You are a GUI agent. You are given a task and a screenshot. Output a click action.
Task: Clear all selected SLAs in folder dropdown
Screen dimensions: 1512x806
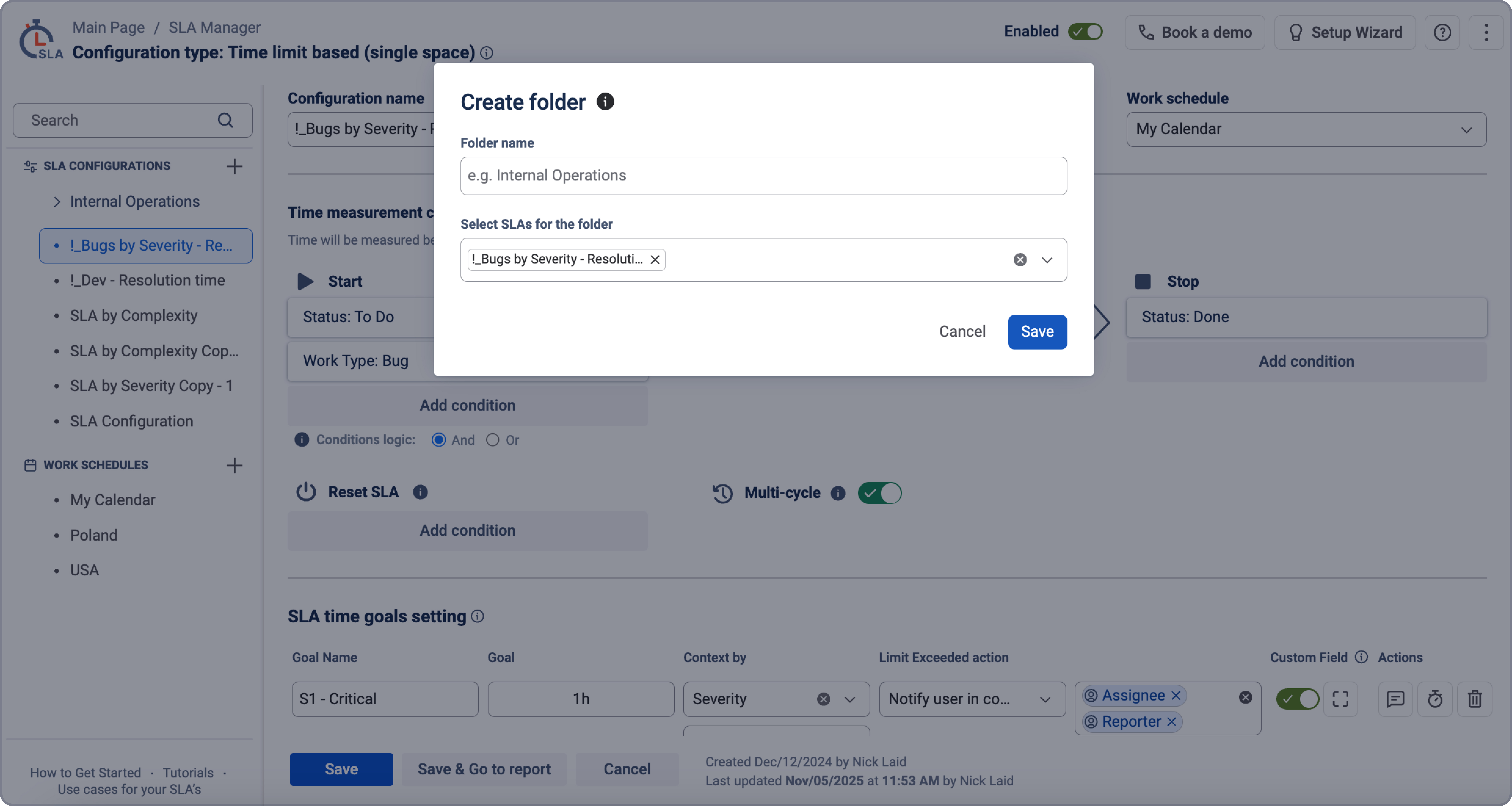click(1020, 259)
